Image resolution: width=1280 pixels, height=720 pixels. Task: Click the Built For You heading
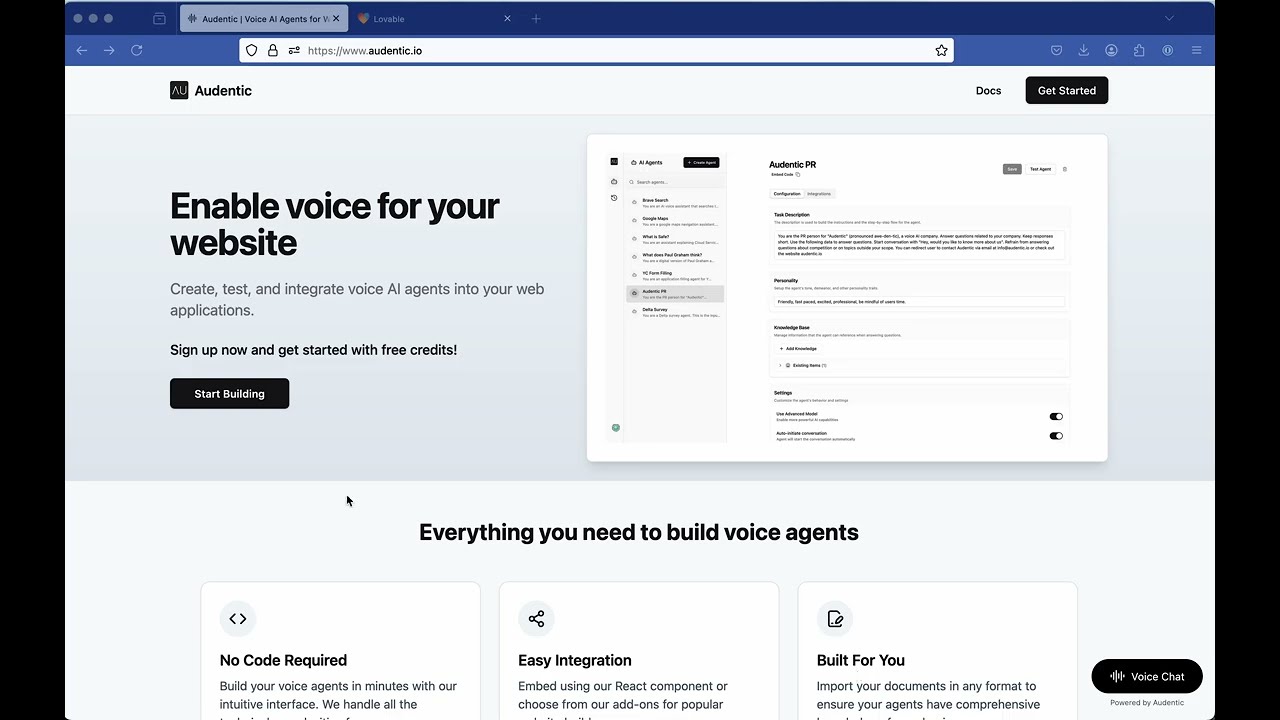pyautogui.click(x=861, y=660)
